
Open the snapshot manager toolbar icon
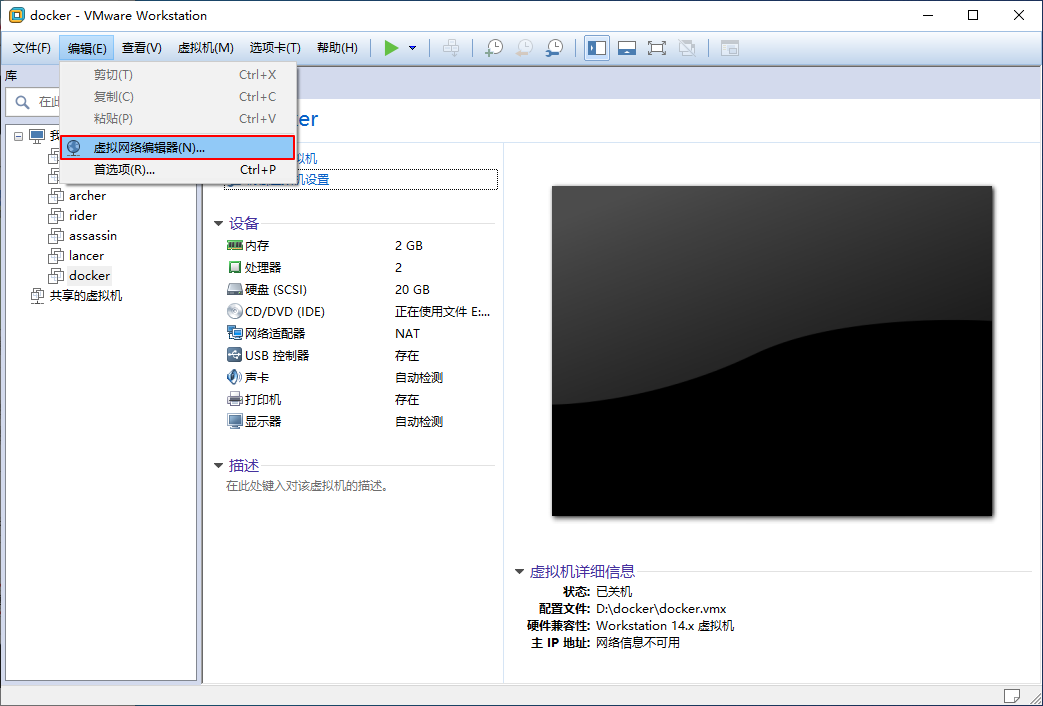554,48
